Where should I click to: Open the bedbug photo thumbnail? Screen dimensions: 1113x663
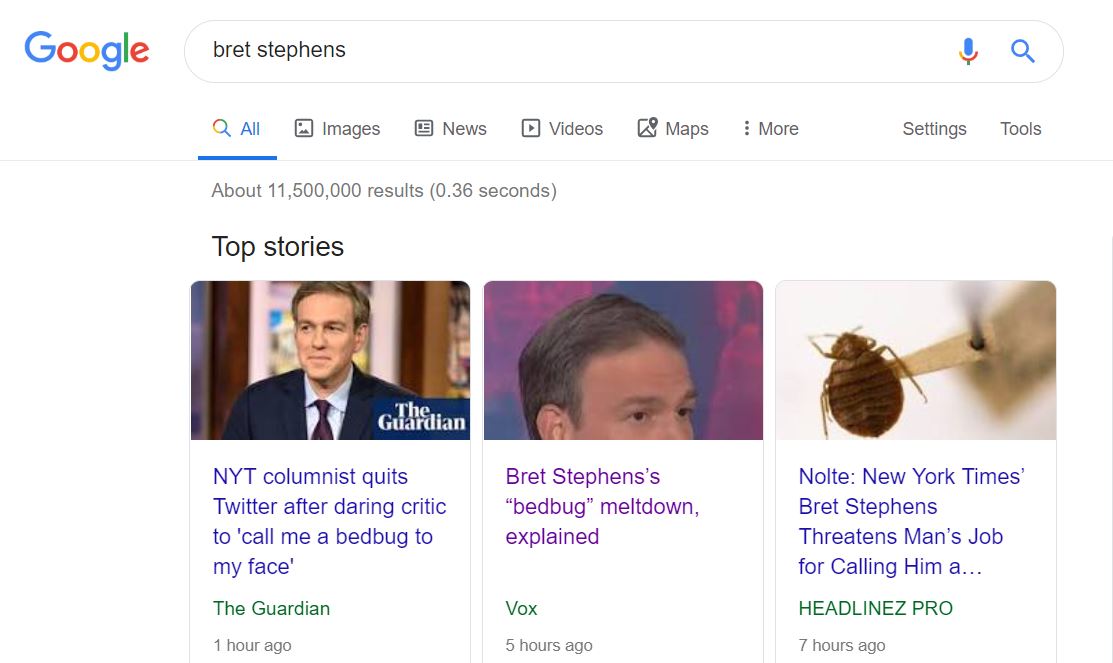click(x=916, y=360)
